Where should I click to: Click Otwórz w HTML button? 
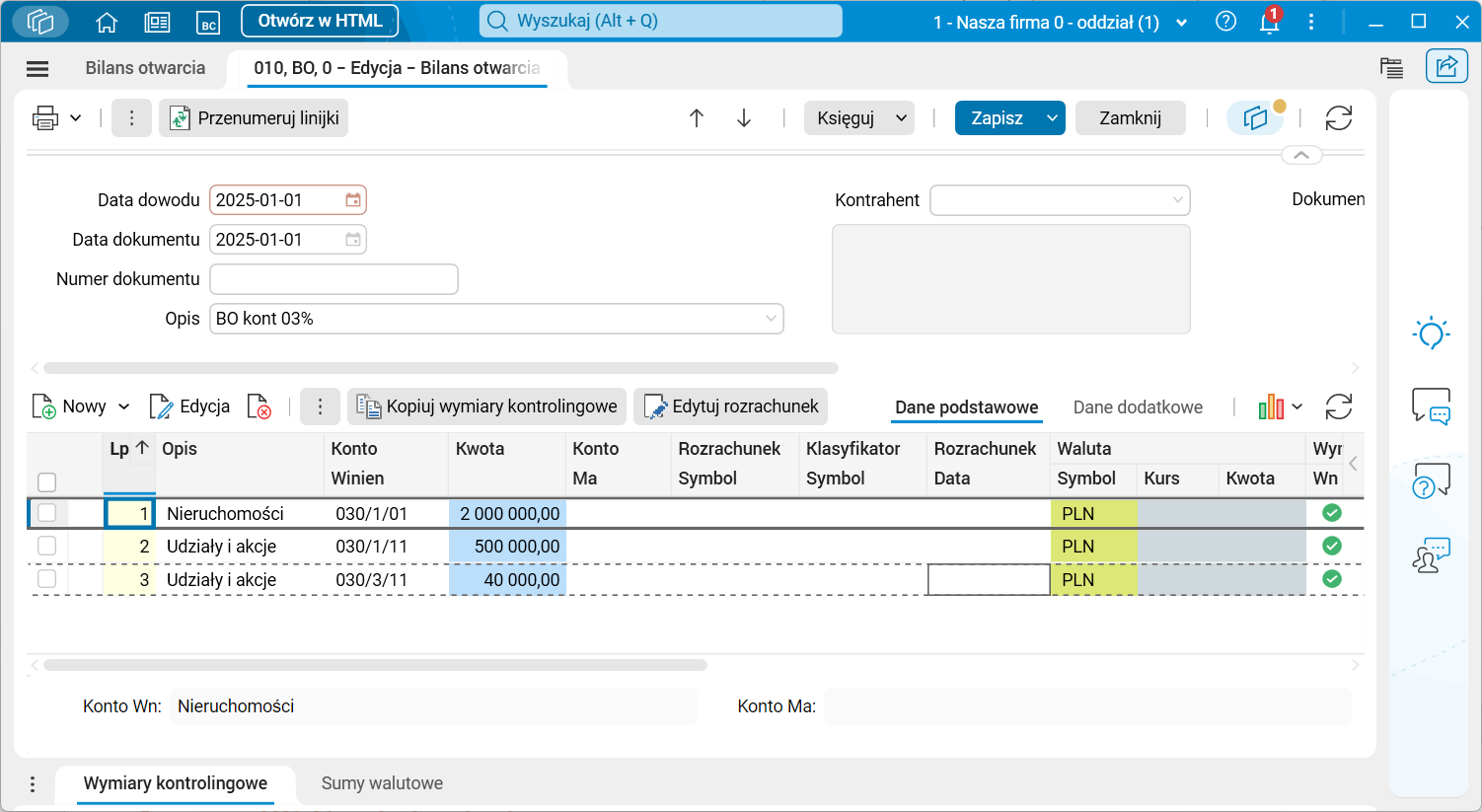click(320, 21)
